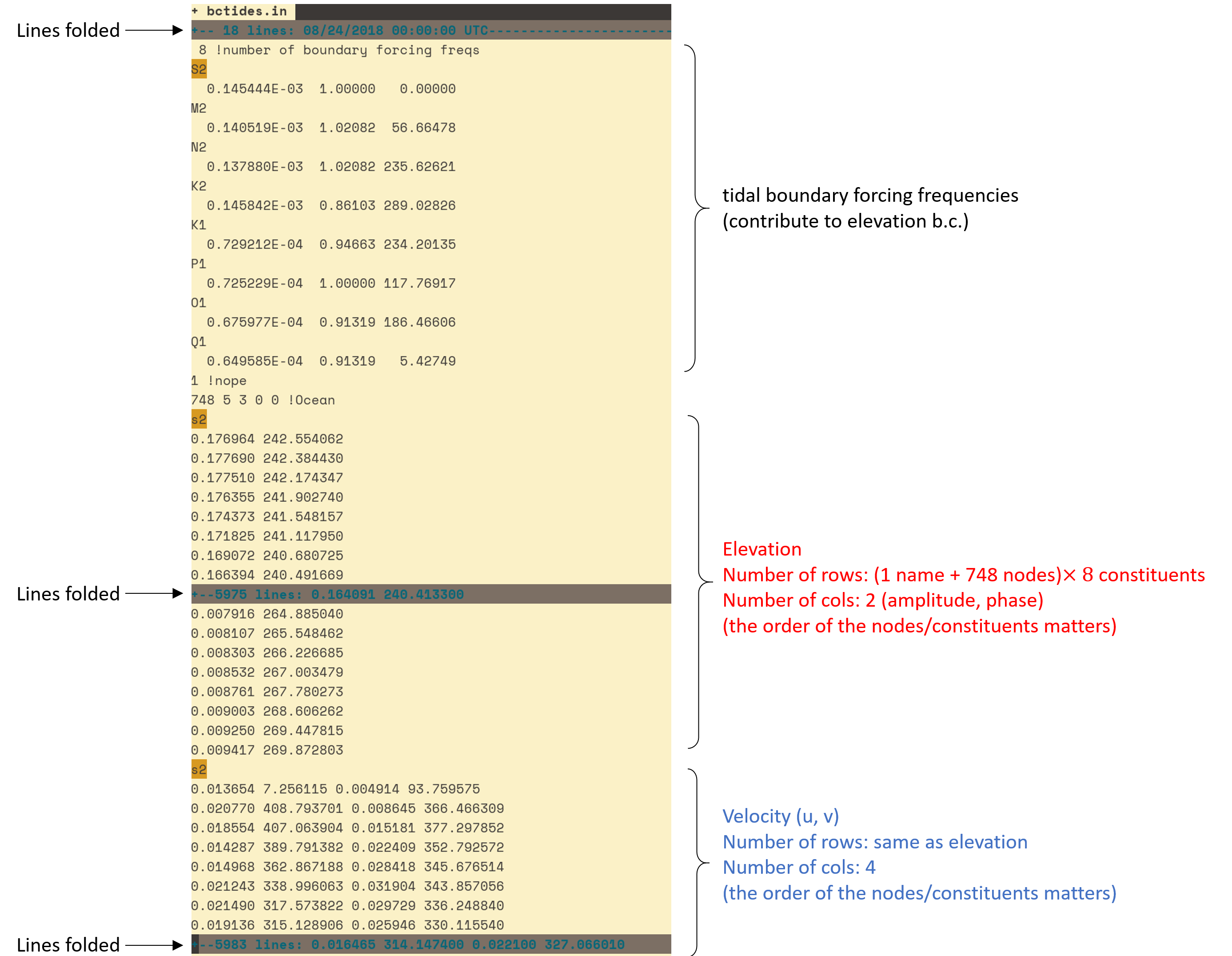1232x956 pixels.
Task: Click the first lowercase s2 elevation header
Action: tap(199, 419)
